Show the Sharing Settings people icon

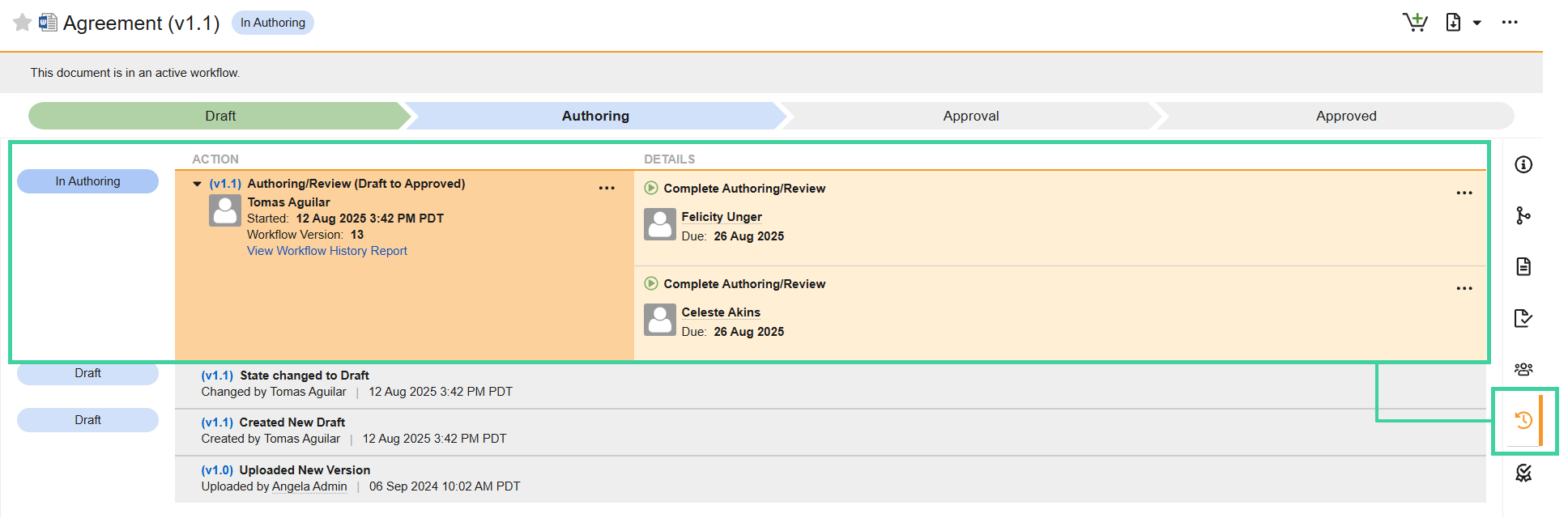pyautogui.click(x=1523, y=369)
